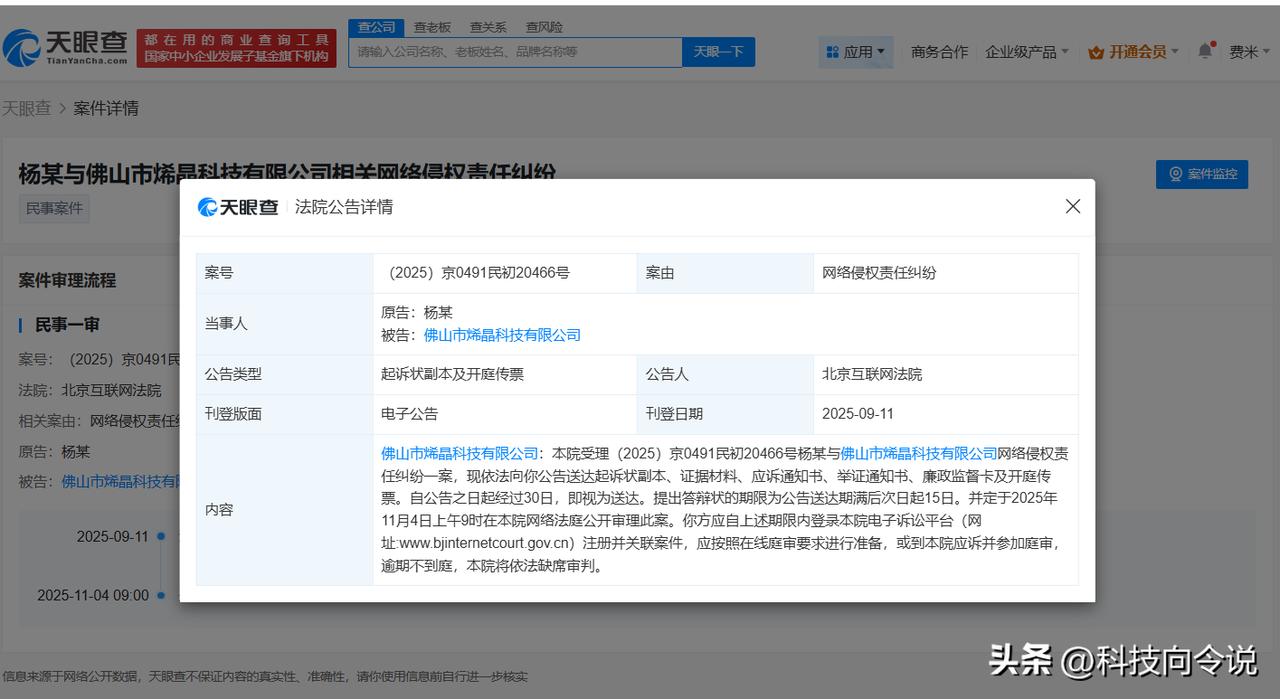The height and width of the screenshot is (699, 1280).
Task: Click the 2025-09-11 timeline marker dot
Action: click(x=160, y=536)
